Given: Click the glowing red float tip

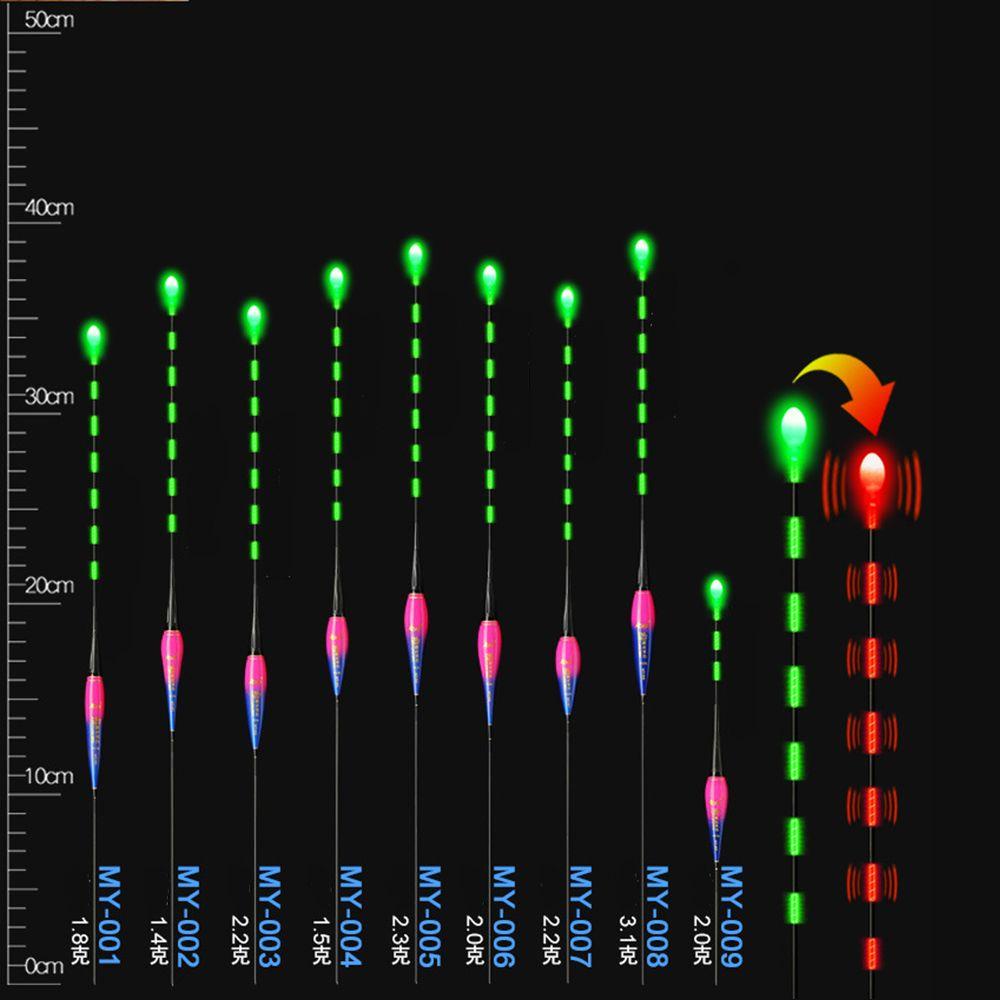Looking at the screenshot, I should (872, 468).
